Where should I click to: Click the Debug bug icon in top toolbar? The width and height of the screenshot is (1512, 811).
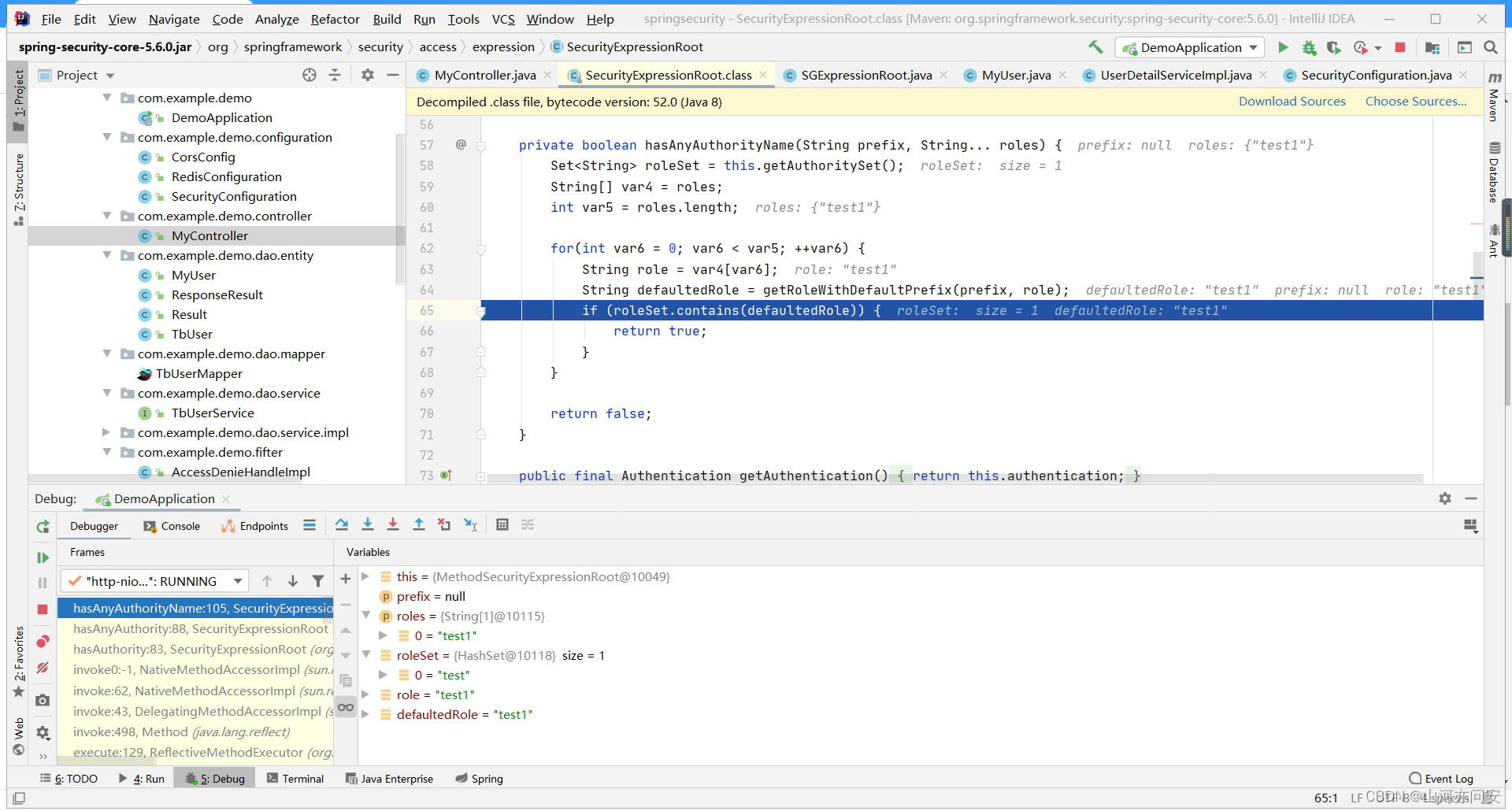pyautogui.click(x=1309, y=47)
